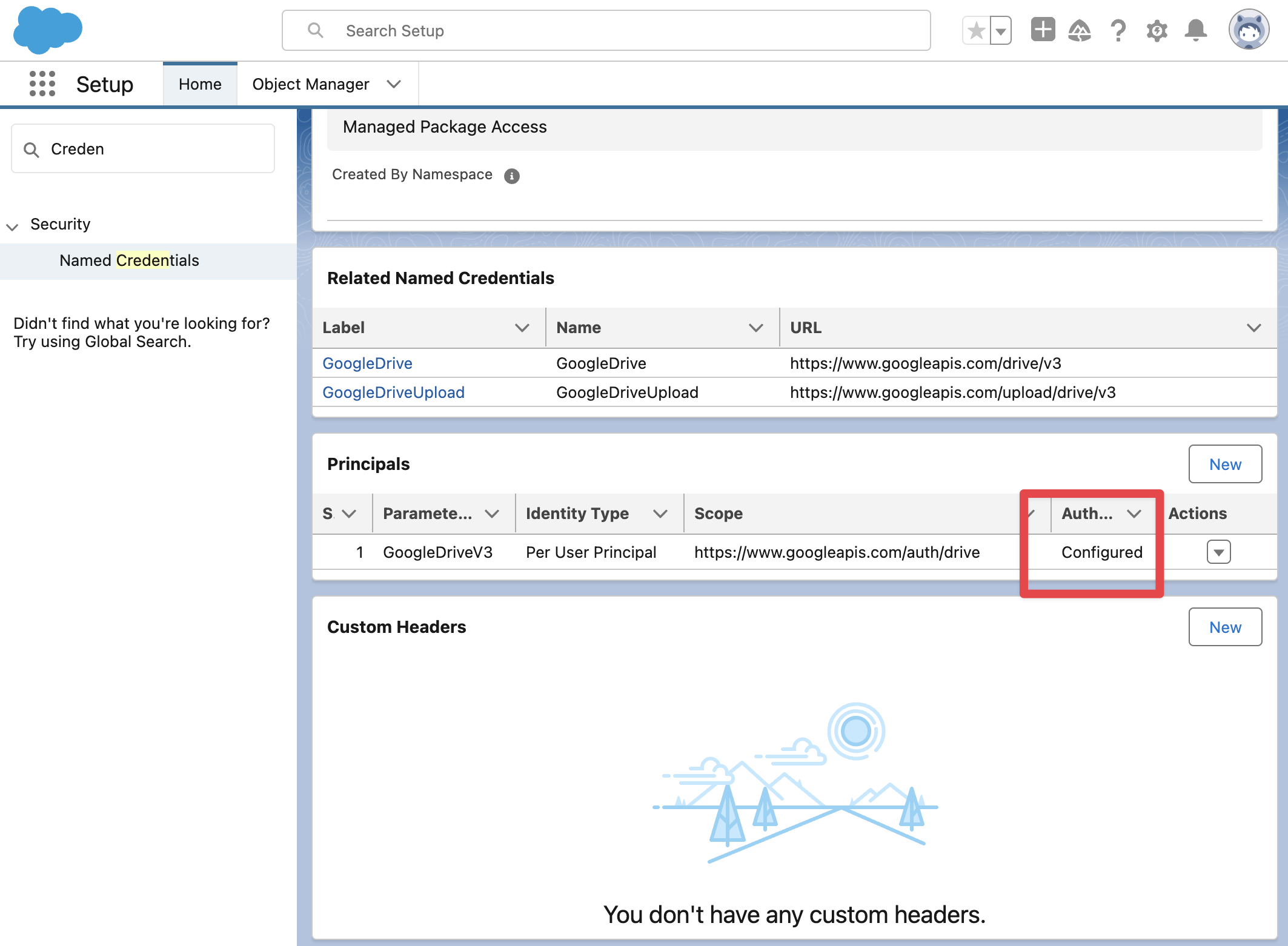This screenshot has height=946, width=1288.
Task: Open the Object Manager tab chevron
Action: coord(394,84)
